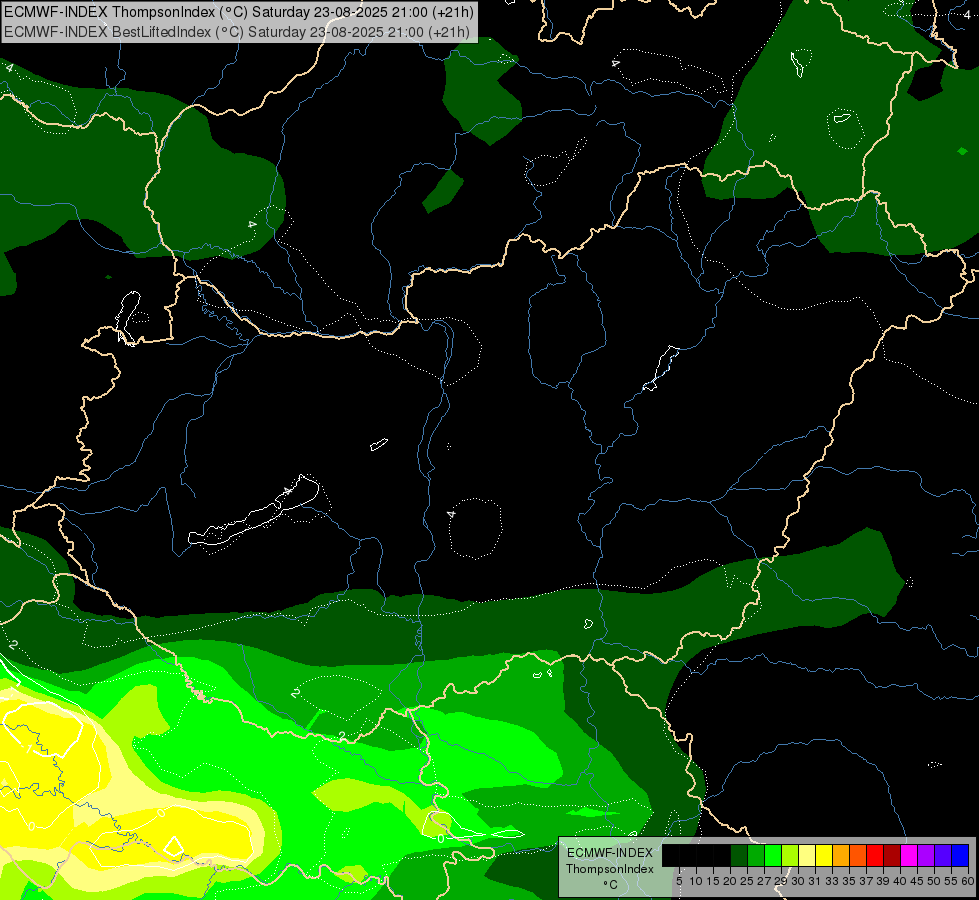
Task: Click the legend tick value 39
Action: pos(883,881)
